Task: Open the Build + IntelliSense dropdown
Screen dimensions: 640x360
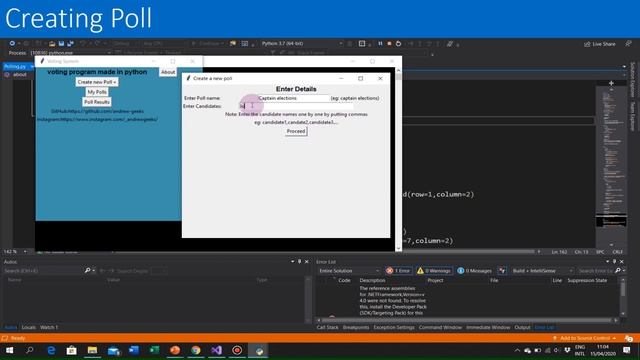Action: coord(543,271)
